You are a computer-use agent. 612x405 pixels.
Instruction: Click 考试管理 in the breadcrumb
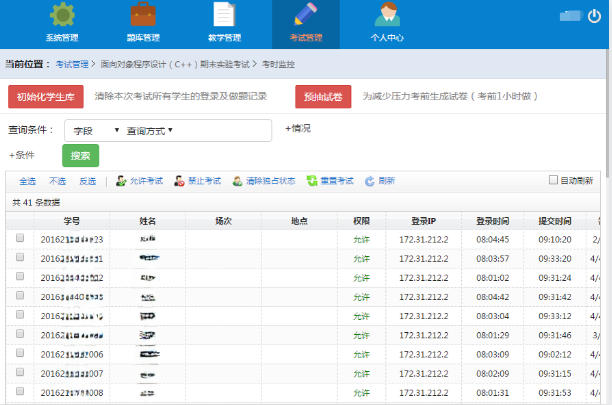click(x=71, y=63)
